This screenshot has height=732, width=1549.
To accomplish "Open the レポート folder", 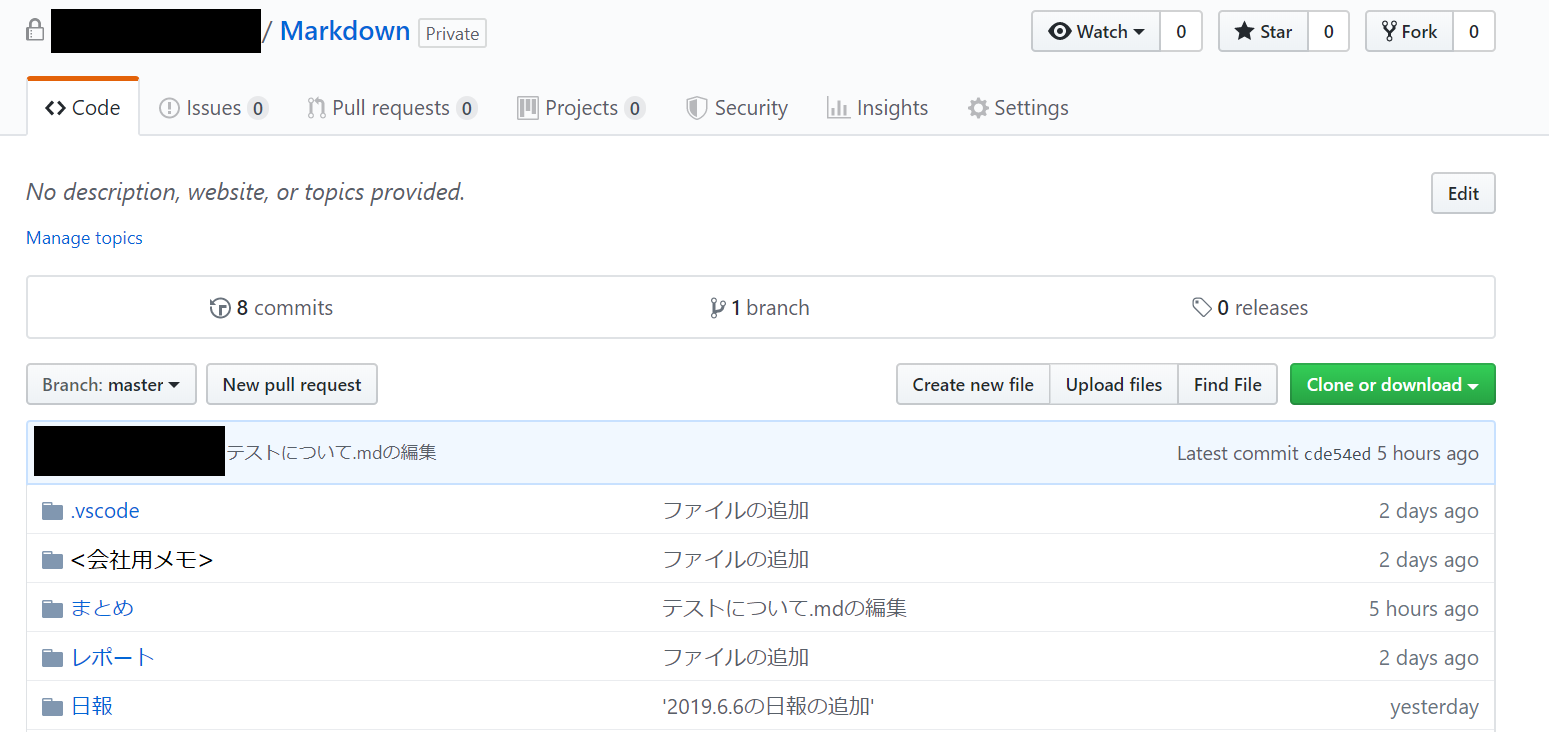I will coord(113,657).
